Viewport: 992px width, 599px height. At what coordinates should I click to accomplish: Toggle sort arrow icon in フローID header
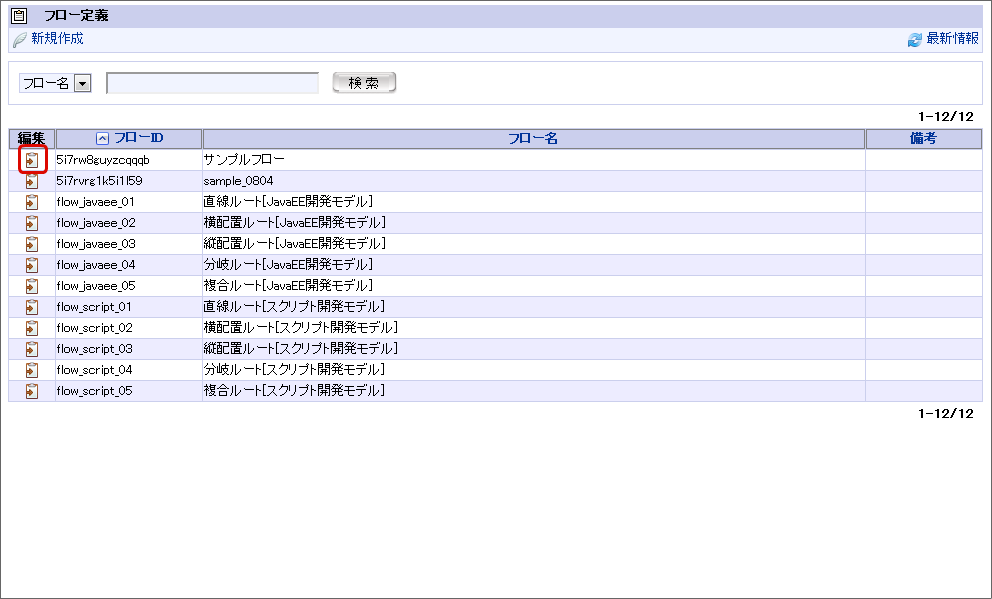pyautogui.click(x=102, y=139)
